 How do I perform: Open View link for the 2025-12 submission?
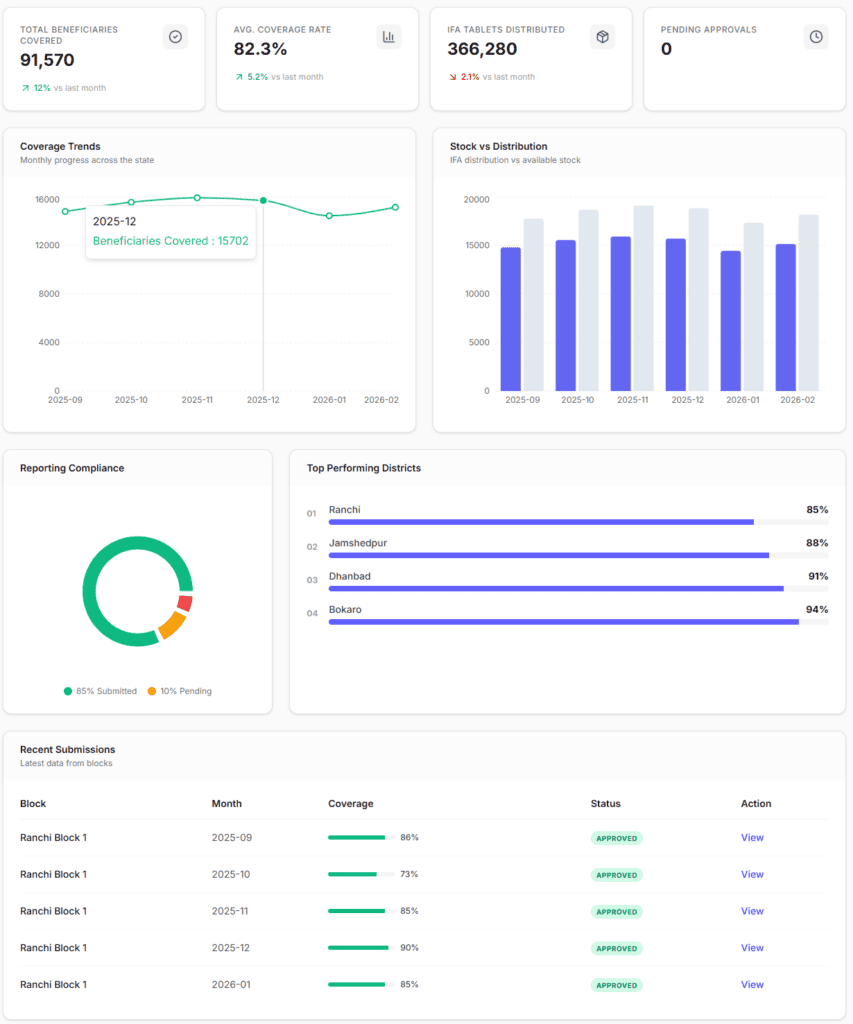coord(752,948)
